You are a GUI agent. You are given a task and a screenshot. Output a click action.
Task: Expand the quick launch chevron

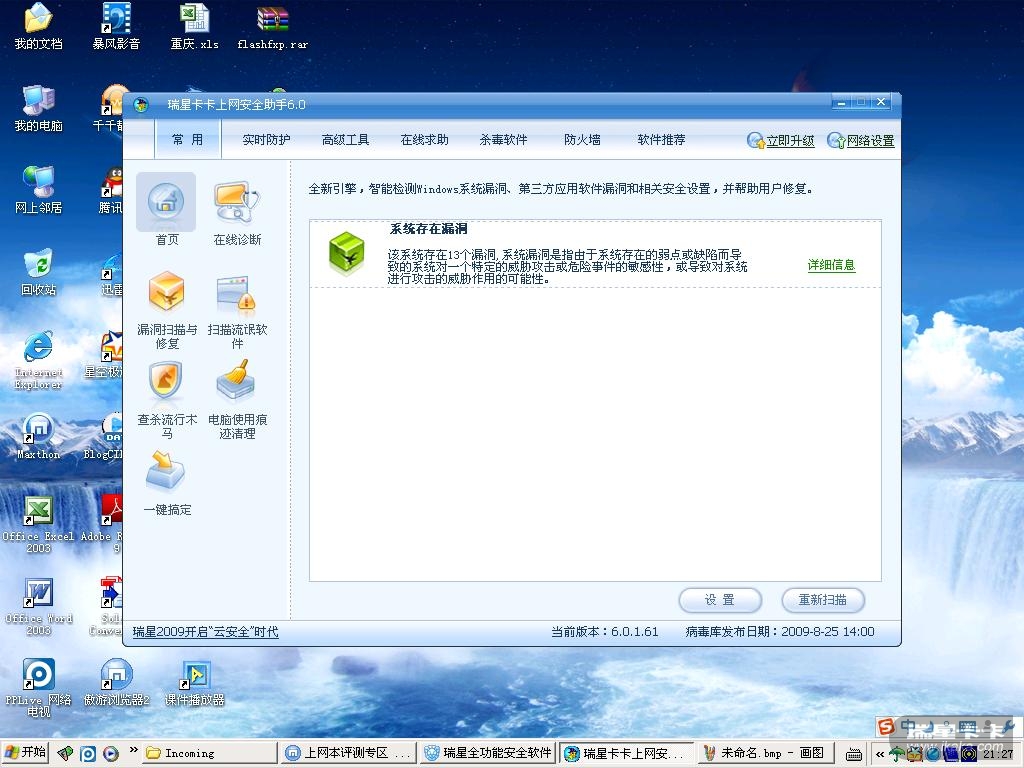133,751
